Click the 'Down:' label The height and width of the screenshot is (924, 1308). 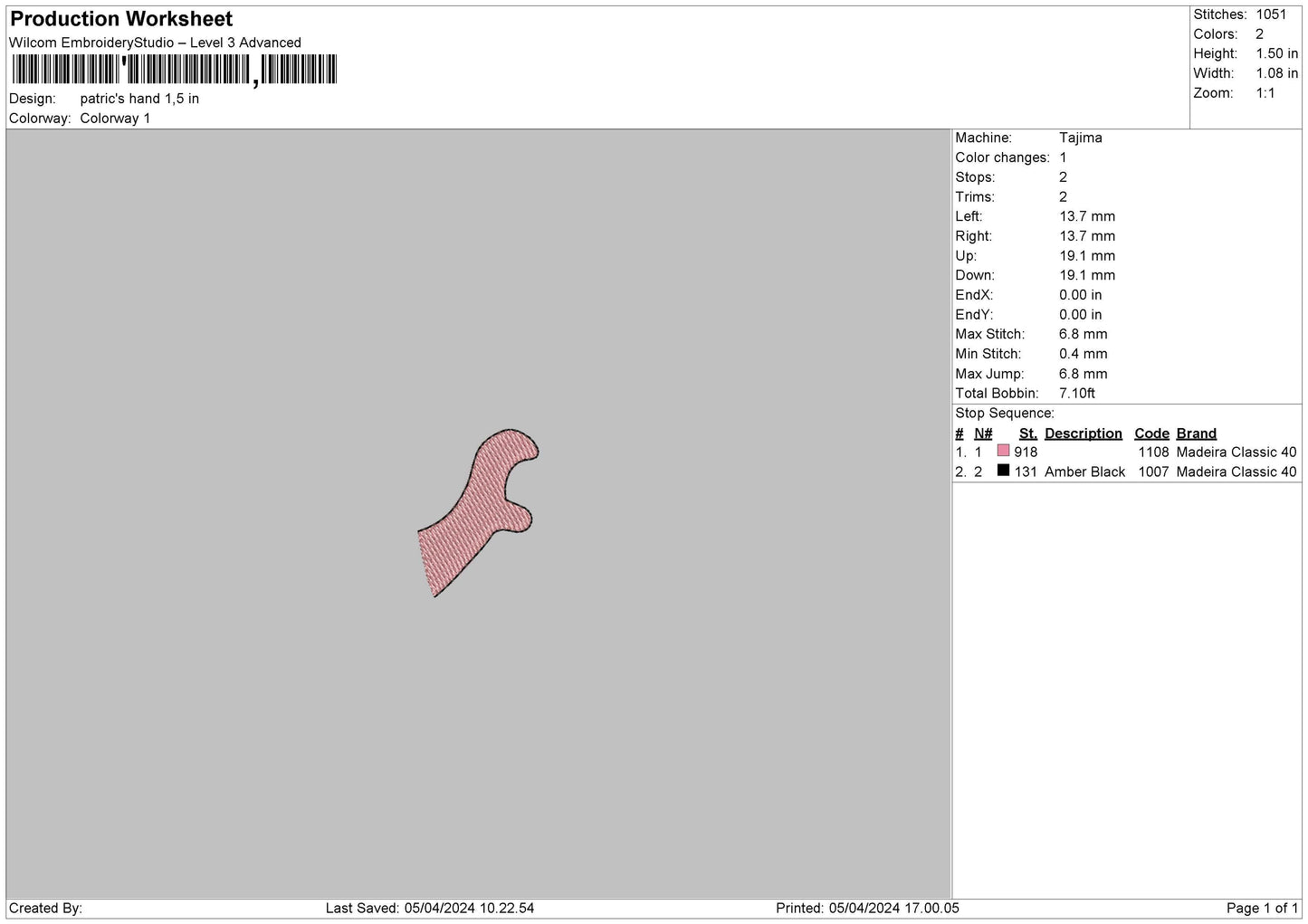[x=975, y=275]
